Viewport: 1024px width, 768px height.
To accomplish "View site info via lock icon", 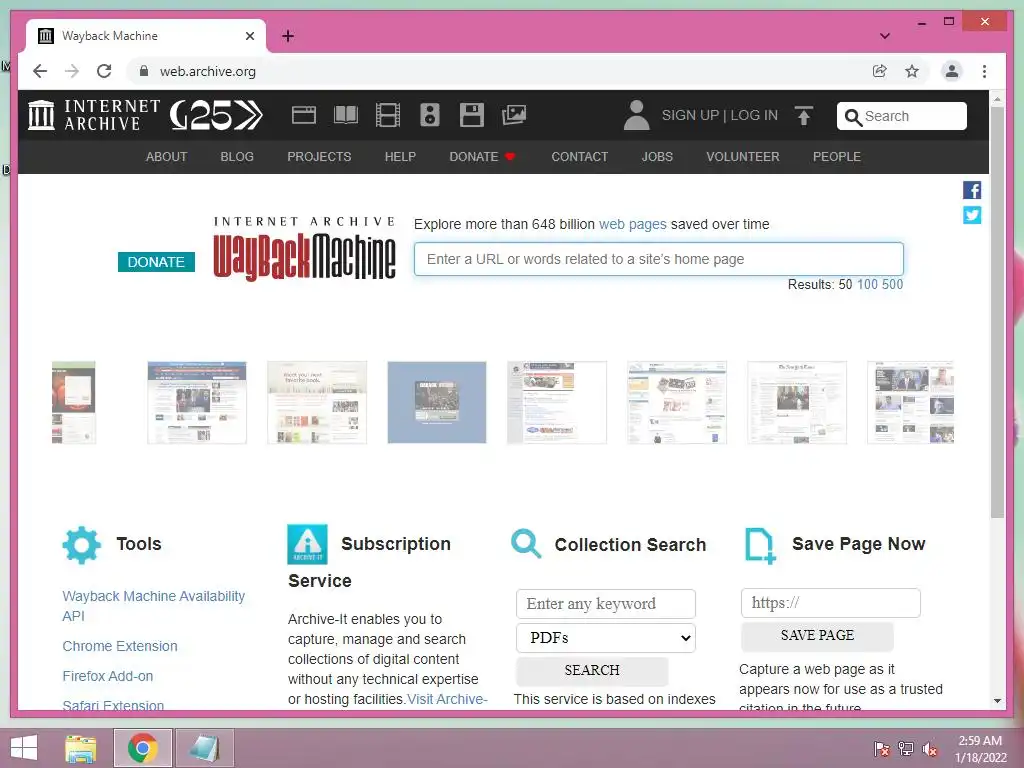I will click(x=144, y=71).
